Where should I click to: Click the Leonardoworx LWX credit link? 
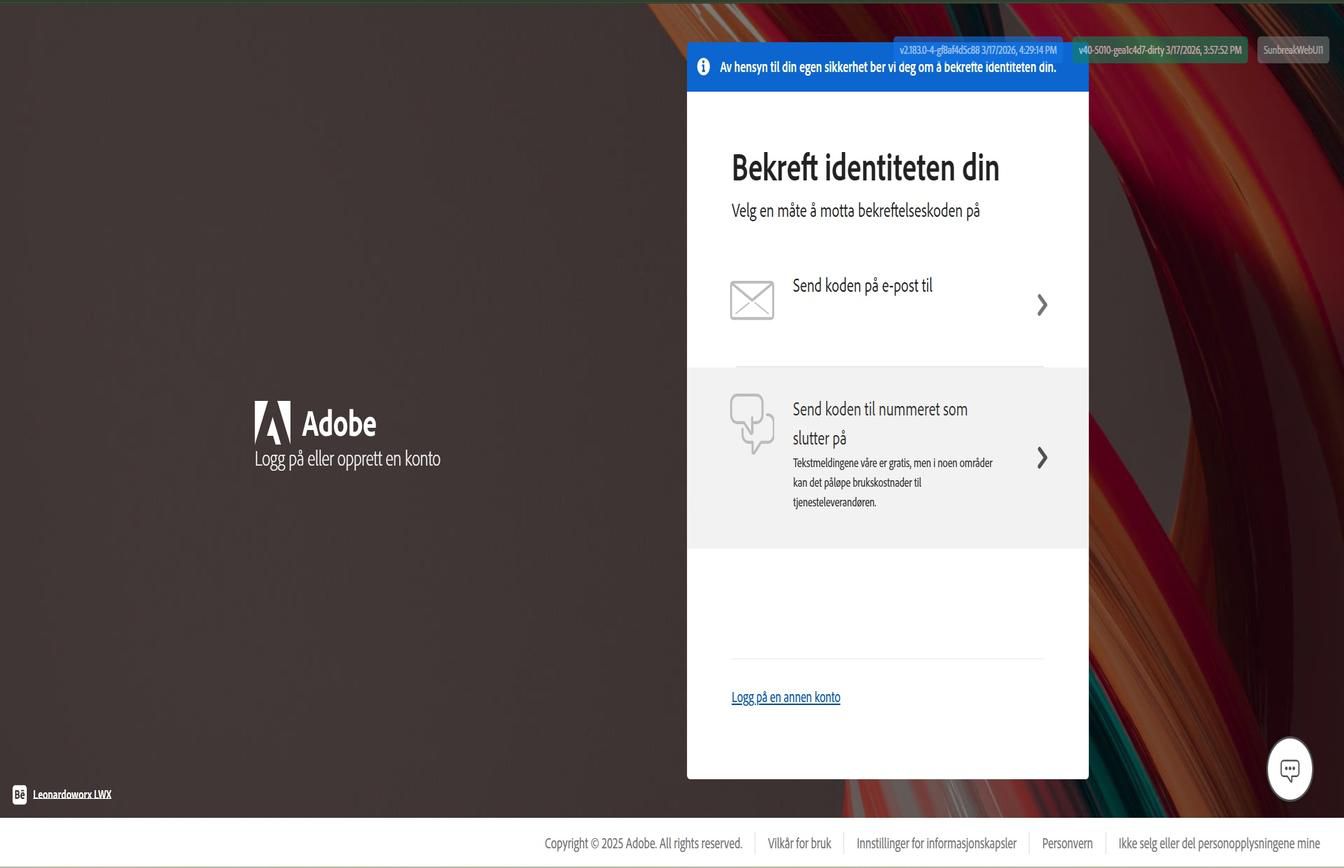[71, 794]
